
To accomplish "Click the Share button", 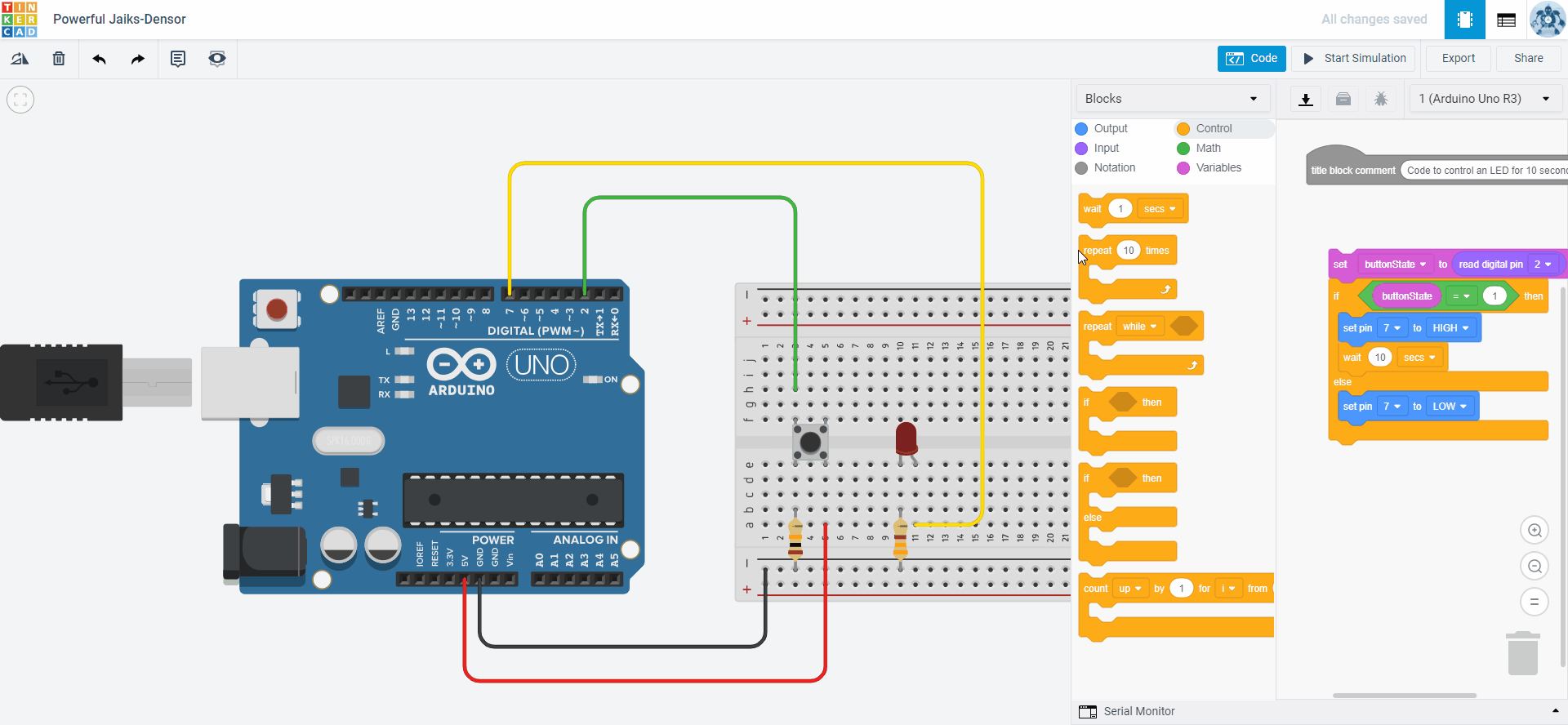I will click(1529, 59).
